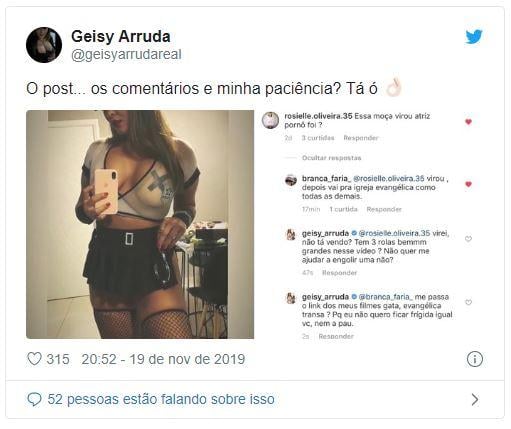The height and width of the screenshot is (429, 511).
Task: Open '52 pessoas estão falando sobre isso'
Action: coord(161,399)
